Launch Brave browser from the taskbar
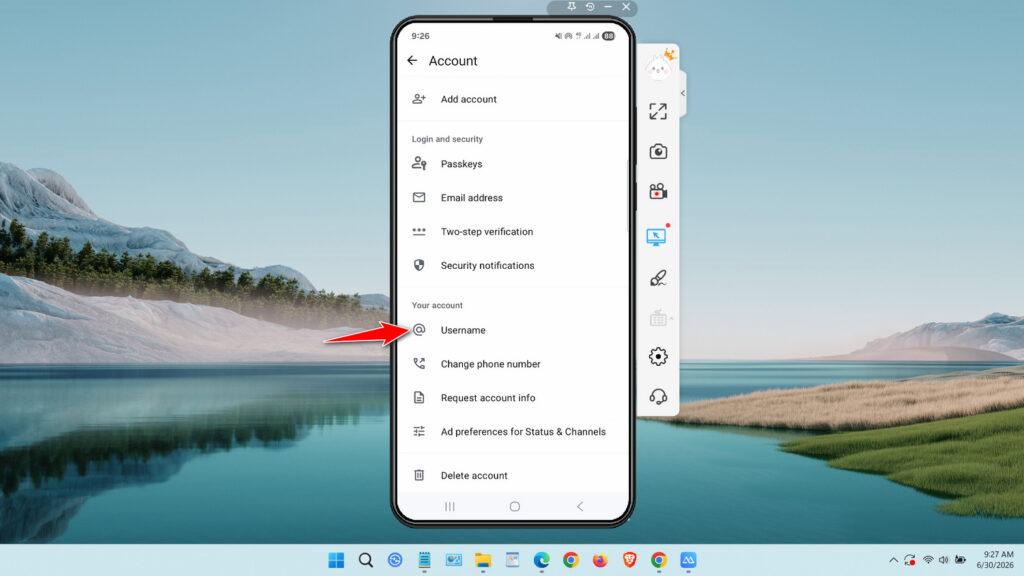Screen dimensions: 1024x576 pos(630,560)
